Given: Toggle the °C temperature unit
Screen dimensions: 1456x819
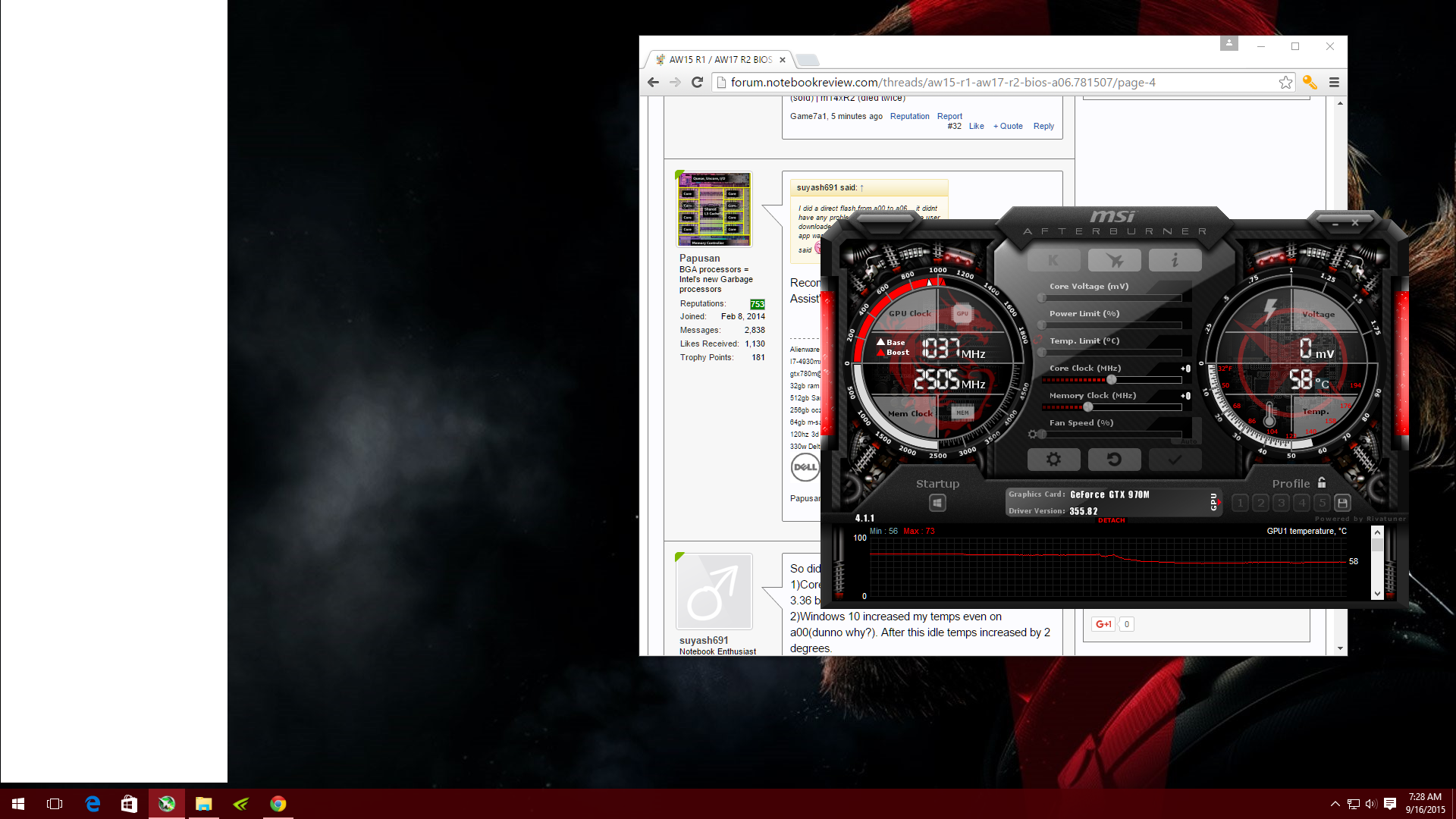Looking at the screenshot, I should pos(1323,384).
